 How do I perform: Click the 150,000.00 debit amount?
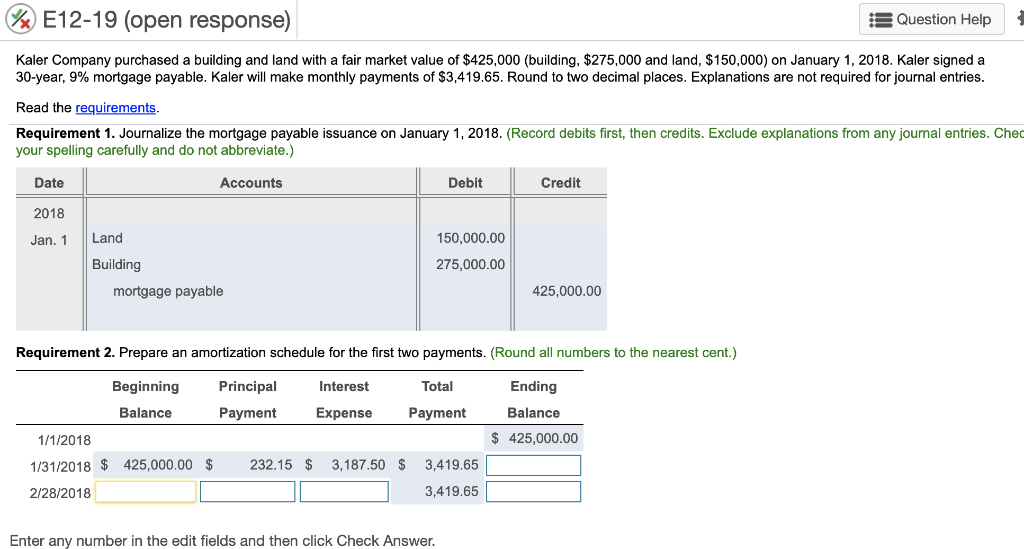pos(470,238)
